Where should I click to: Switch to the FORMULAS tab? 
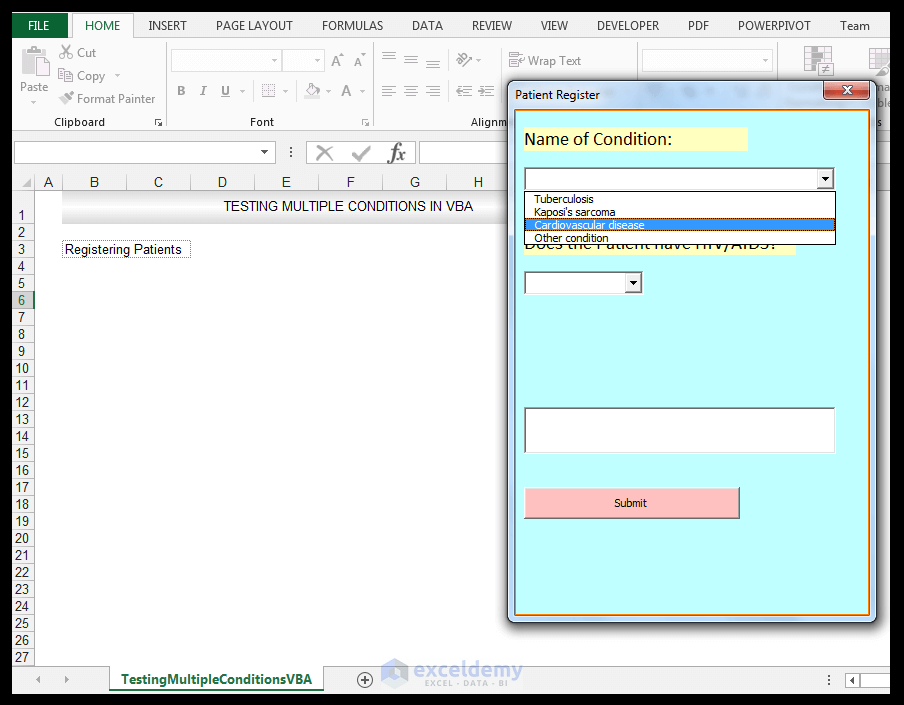[352, 26]
